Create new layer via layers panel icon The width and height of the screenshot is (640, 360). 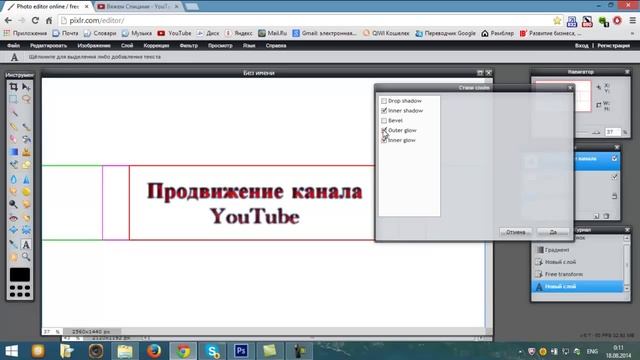click(x=596, y=216)
